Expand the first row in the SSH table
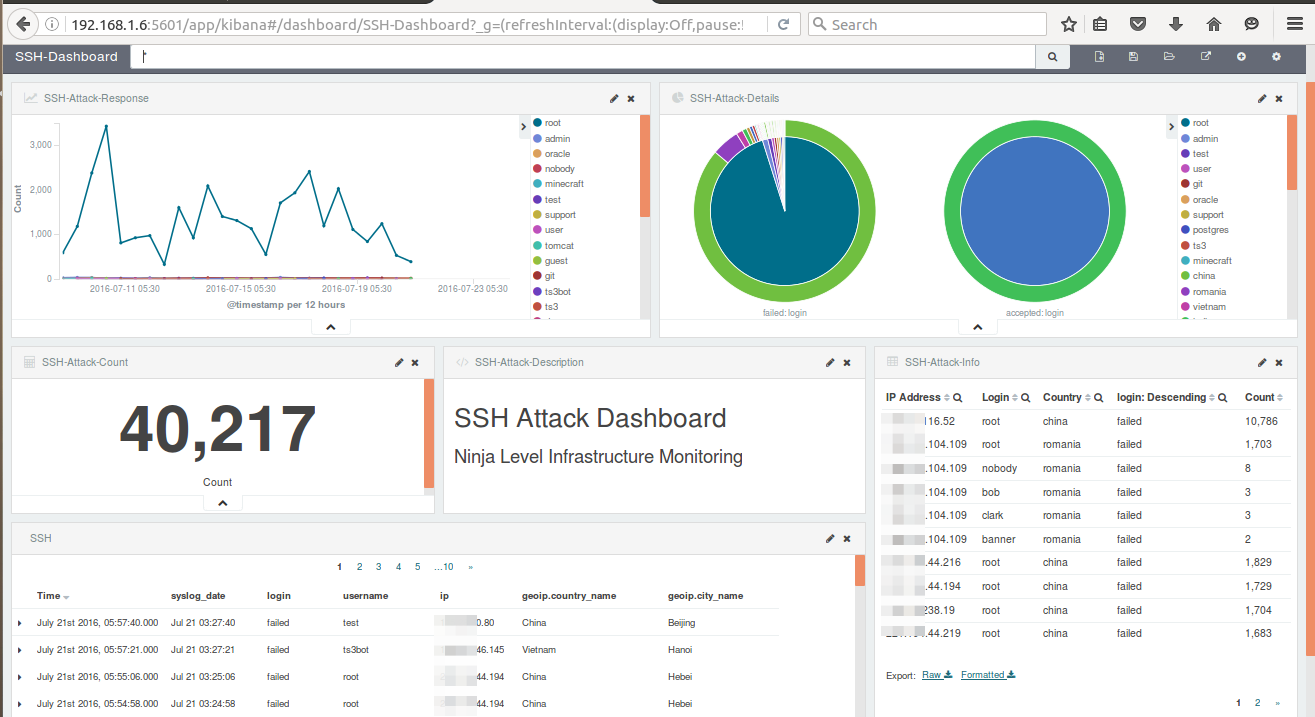 pyautogui.click(x=21, y=622)
